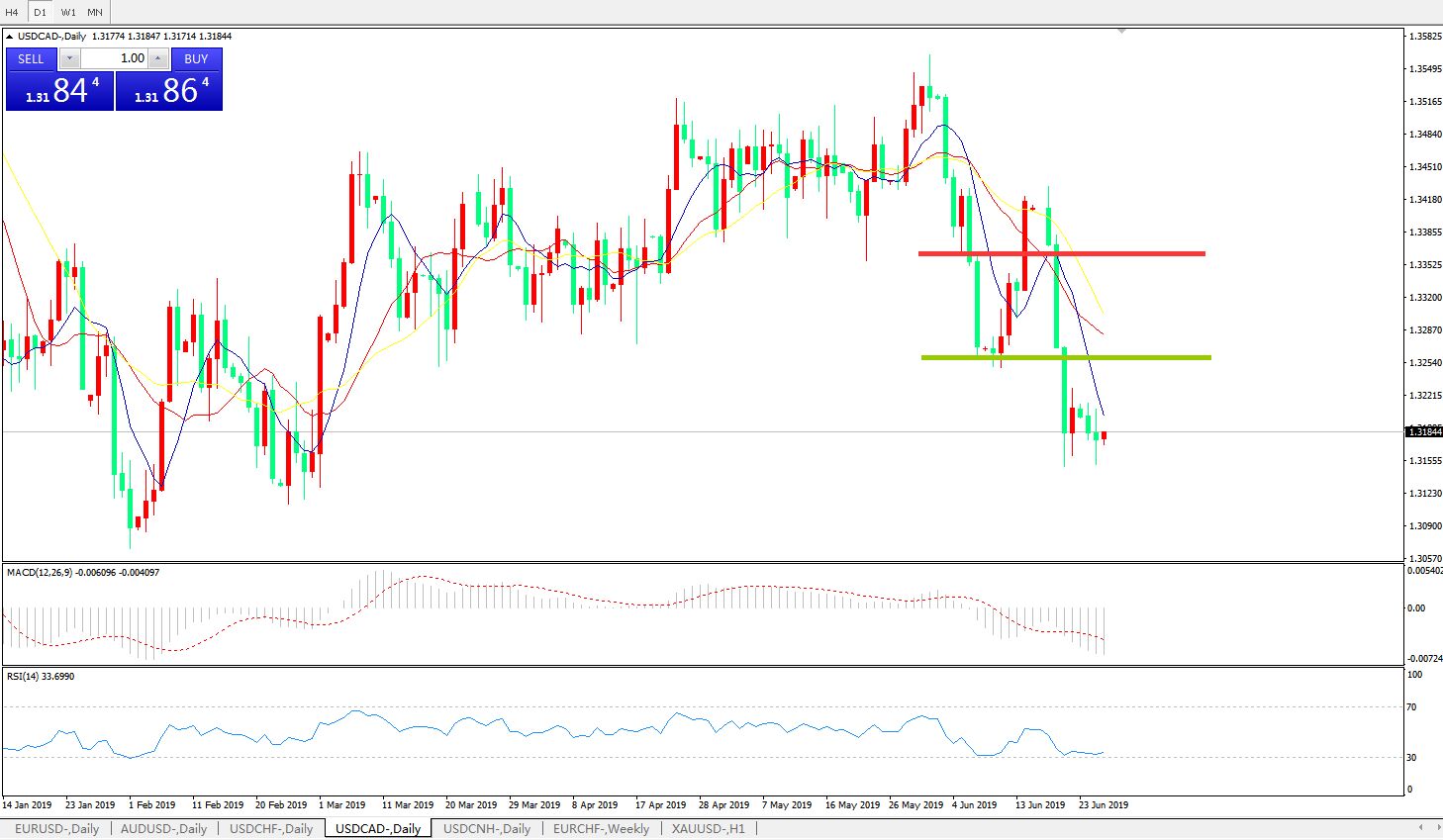This screenshot has height=840, width=1443.
Task: Click the SELL button
Action: coord(31,58)
